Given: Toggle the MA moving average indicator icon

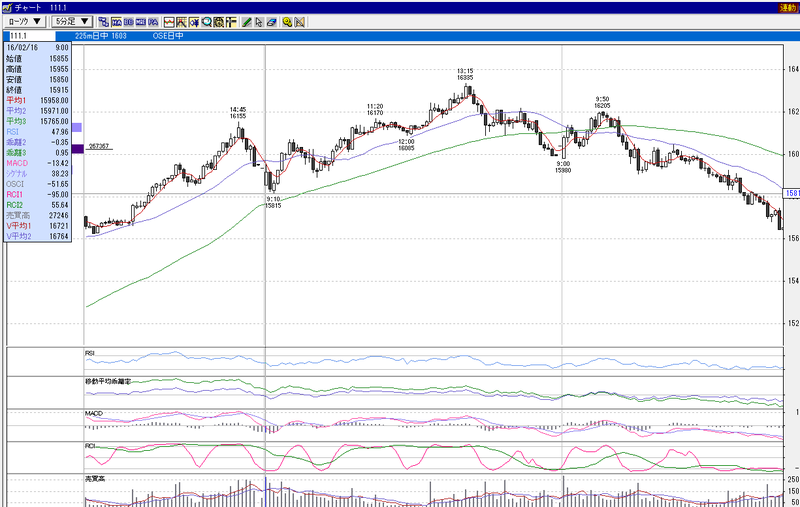Looking at the screenshot, I should click(x=116, y=22).
